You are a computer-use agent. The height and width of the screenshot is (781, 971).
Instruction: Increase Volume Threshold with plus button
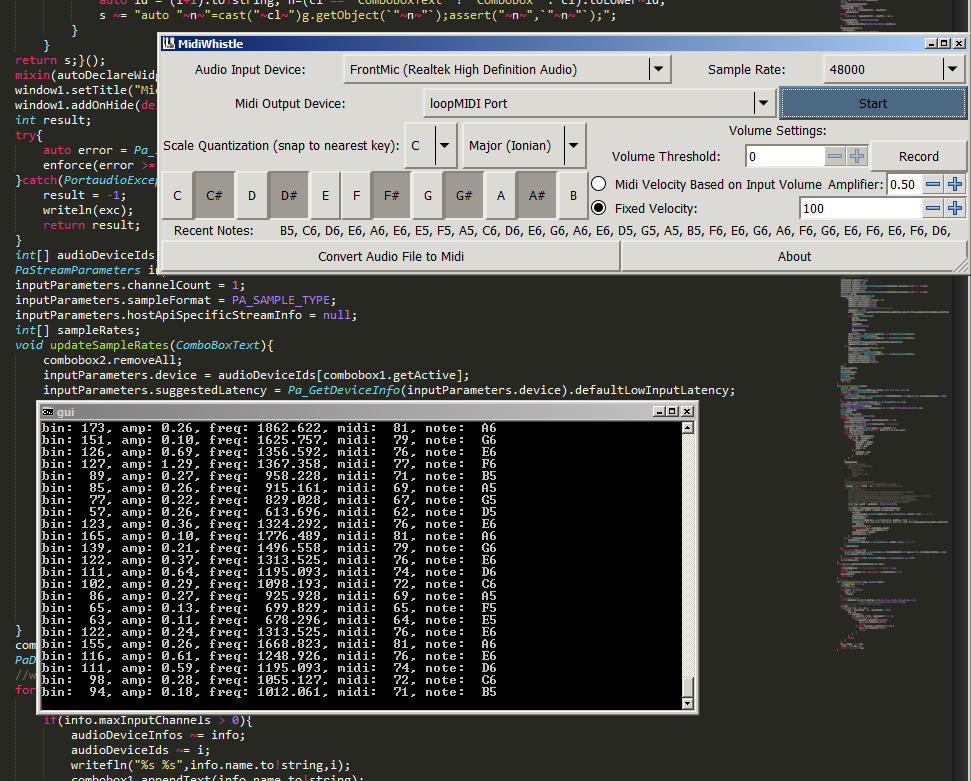[x=857, y=156]
